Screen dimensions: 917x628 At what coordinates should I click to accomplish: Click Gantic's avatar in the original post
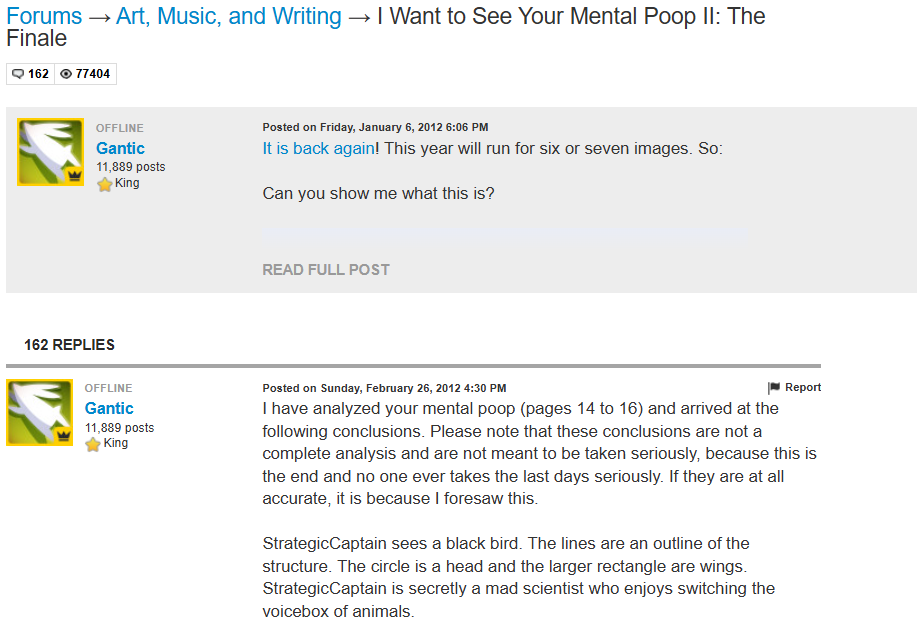coord(50,152)
